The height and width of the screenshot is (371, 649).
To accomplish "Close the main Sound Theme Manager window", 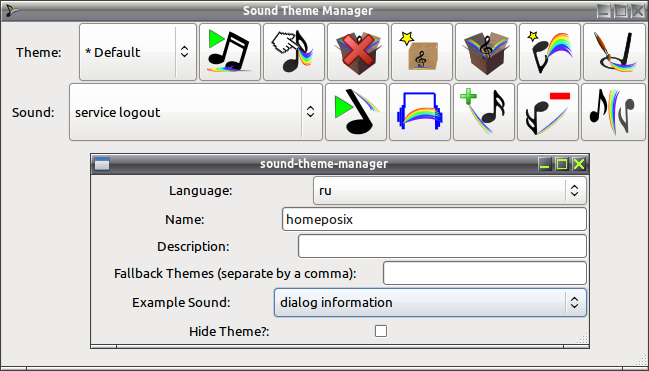I will click(638, 11).
